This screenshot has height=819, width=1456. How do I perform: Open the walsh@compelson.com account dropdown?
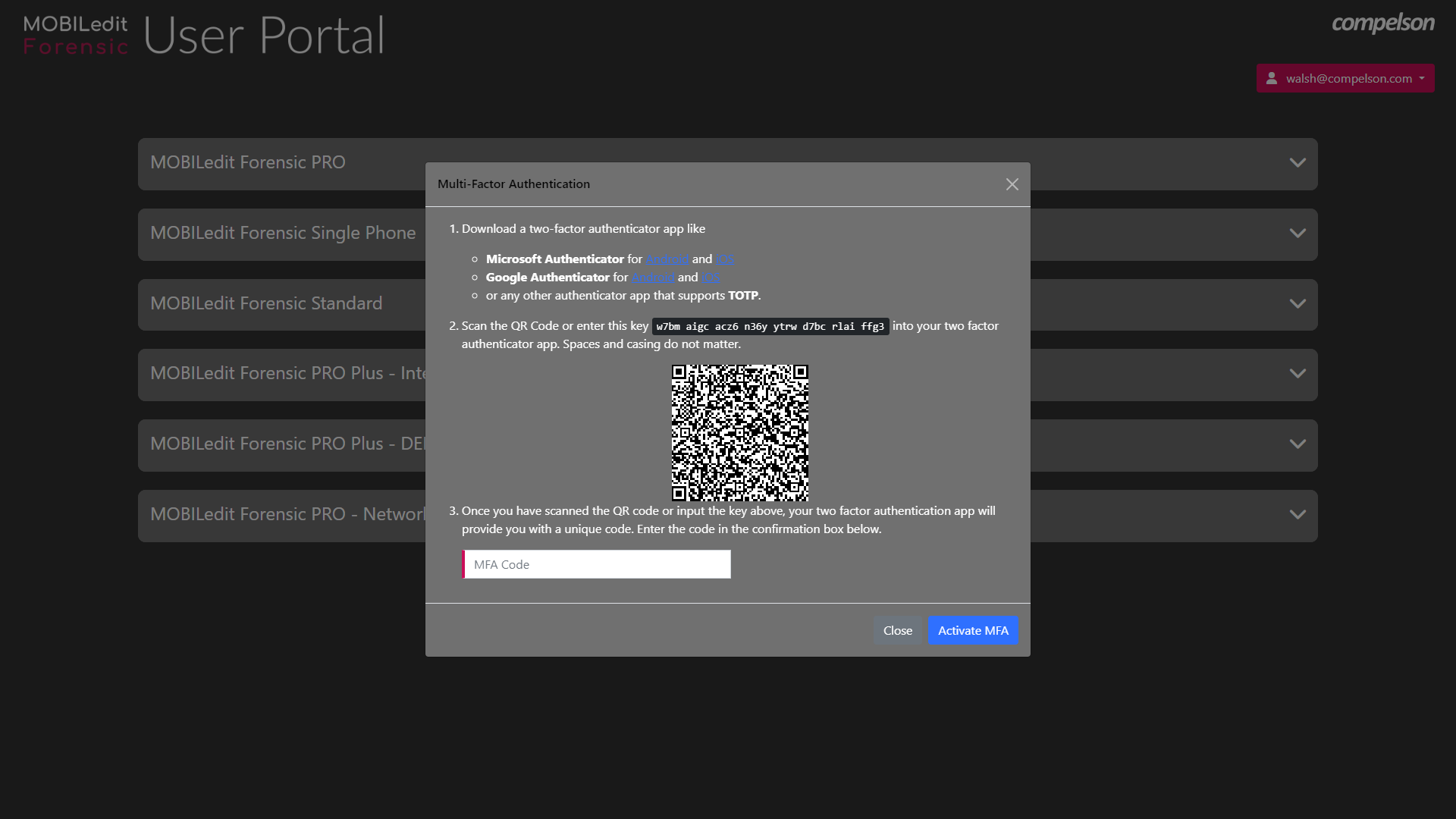click(x=1345, y=78)
